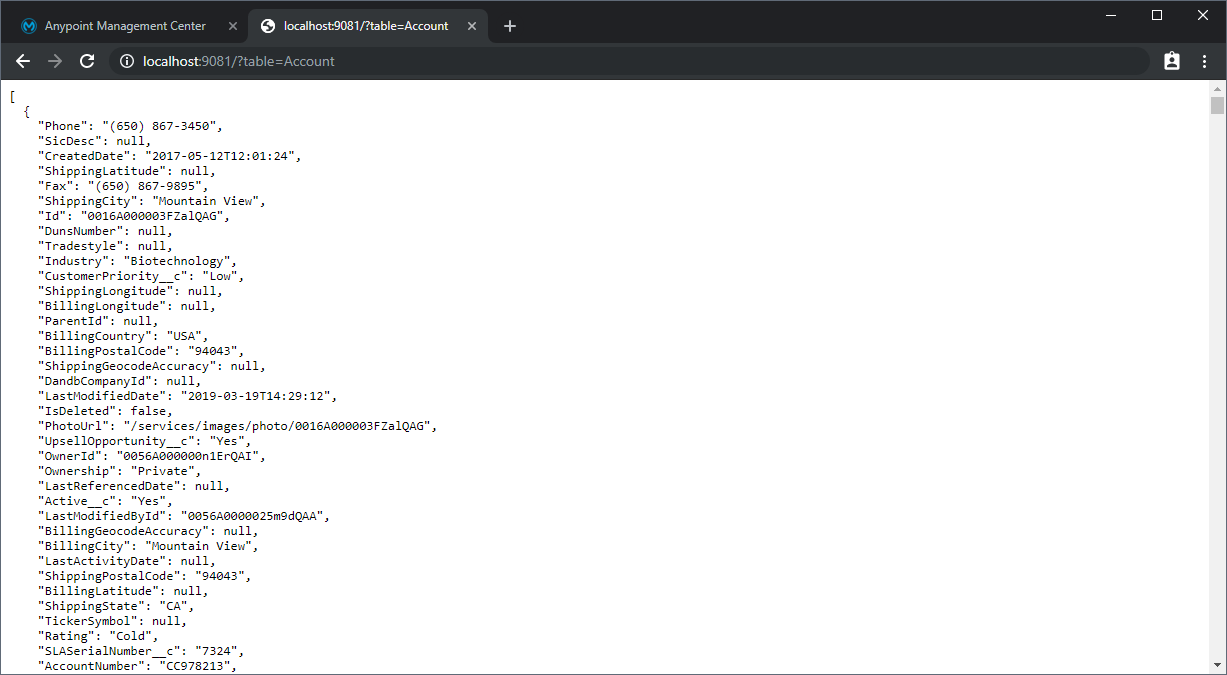
Task: Go back to the previous page
Action: pos(23,61)
